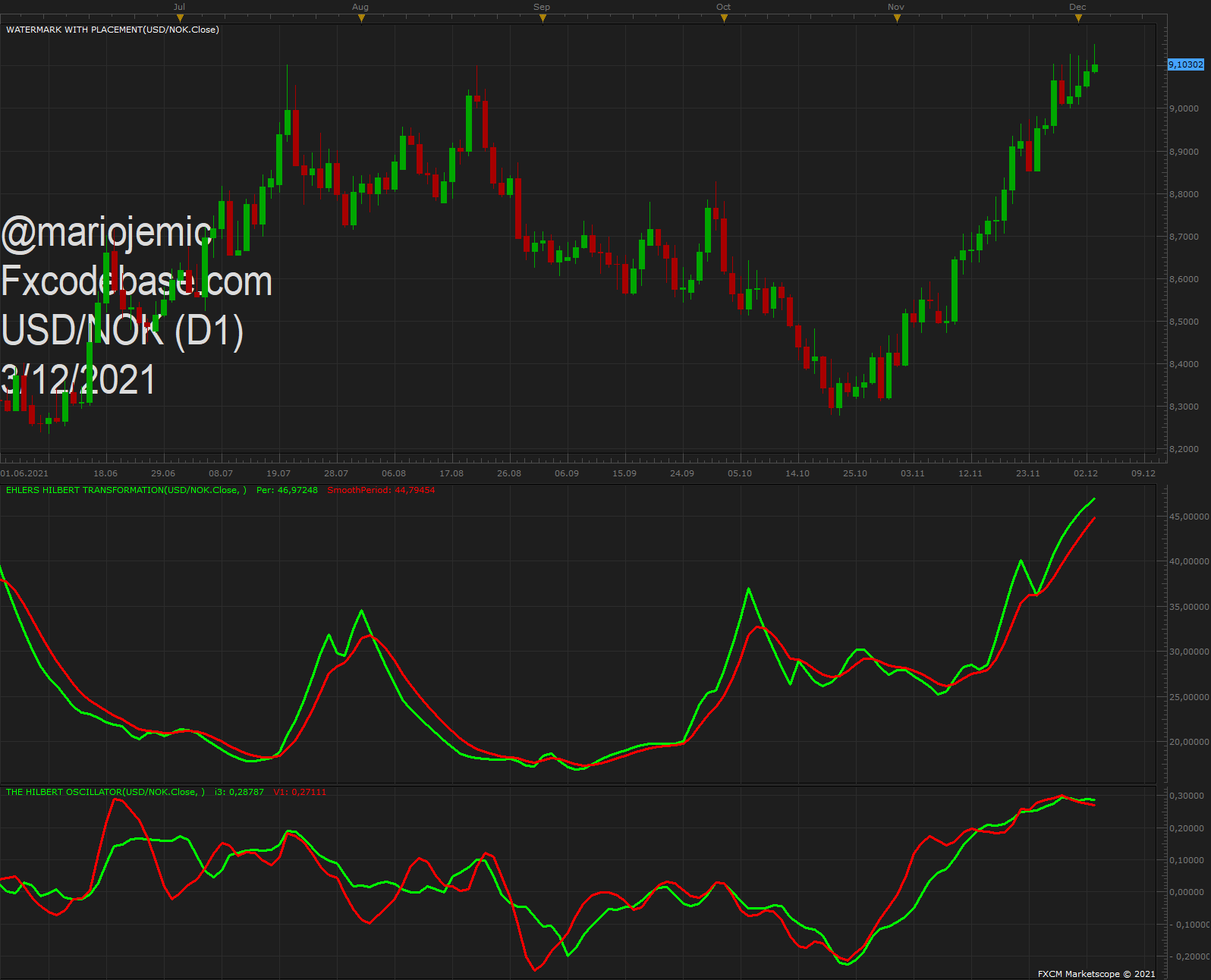This screenshot has height=980, width=1211.
Task: Click the 06.08 date on time axis
Action: tap(394, 473)
